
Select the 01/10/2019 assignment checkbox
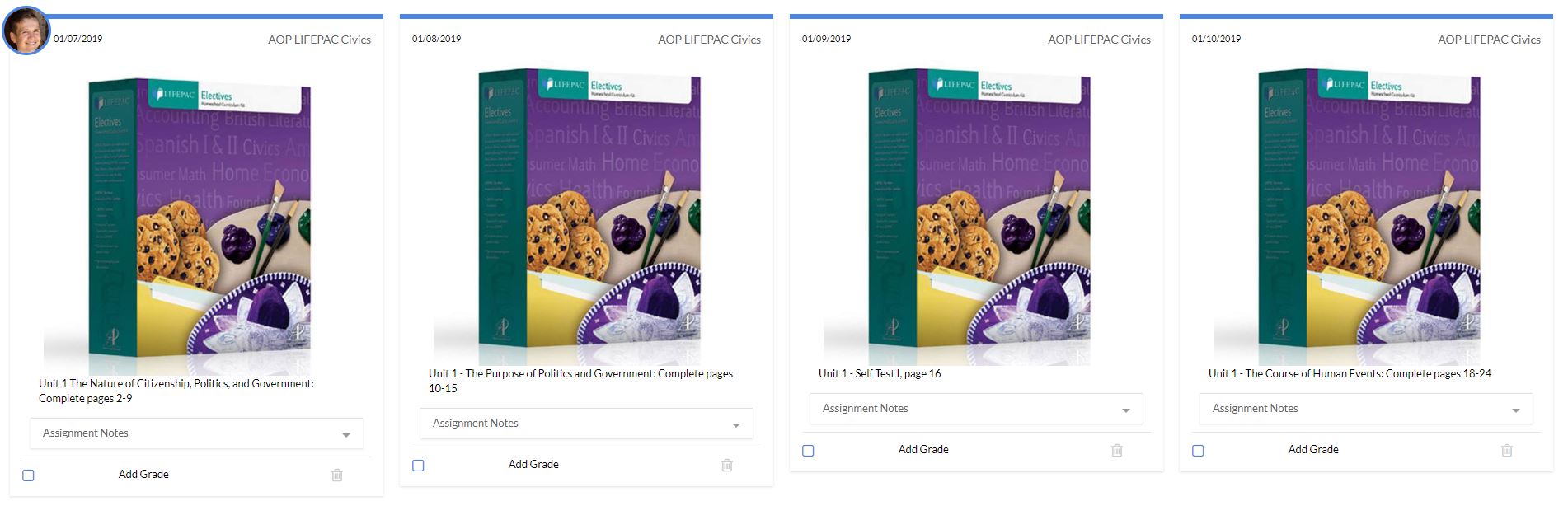click(1198, 451)
